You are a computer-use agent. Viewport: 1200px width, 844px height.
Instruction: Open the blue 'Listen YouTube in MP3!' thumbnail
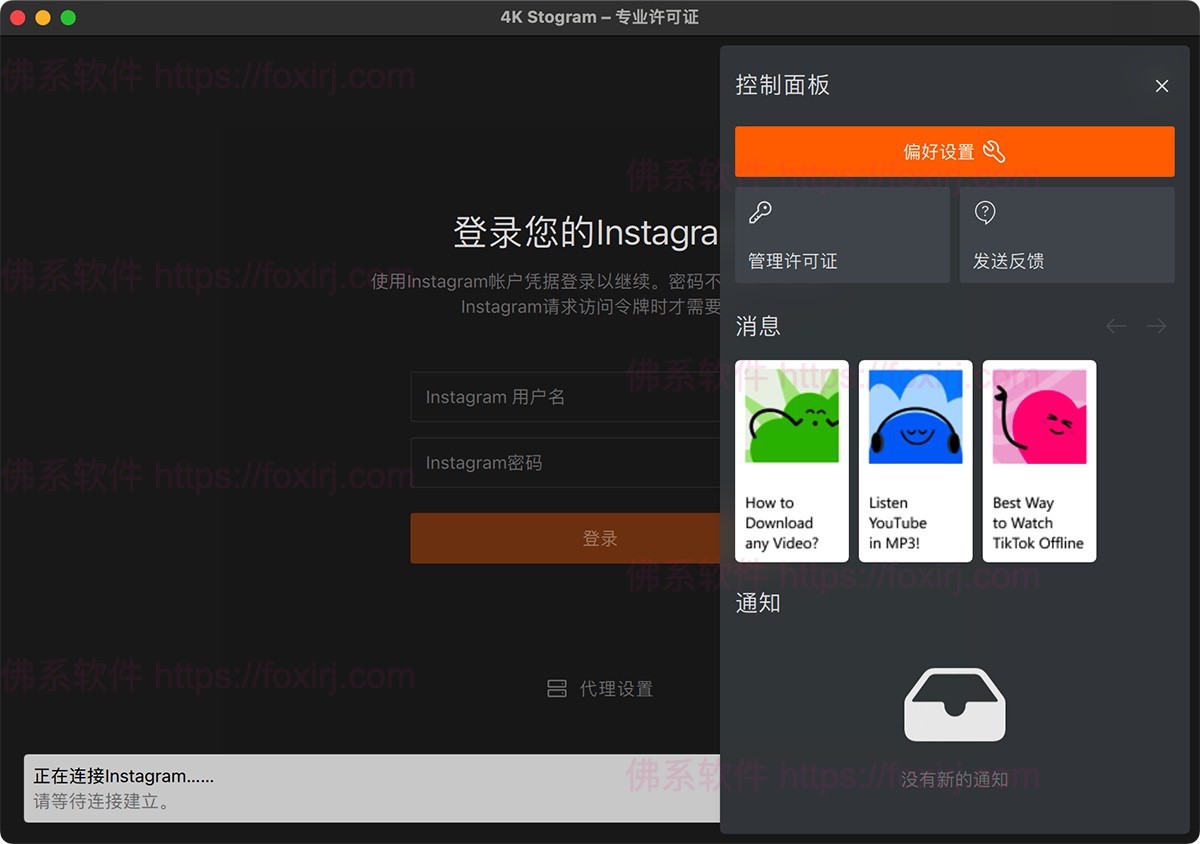[915, 416]
